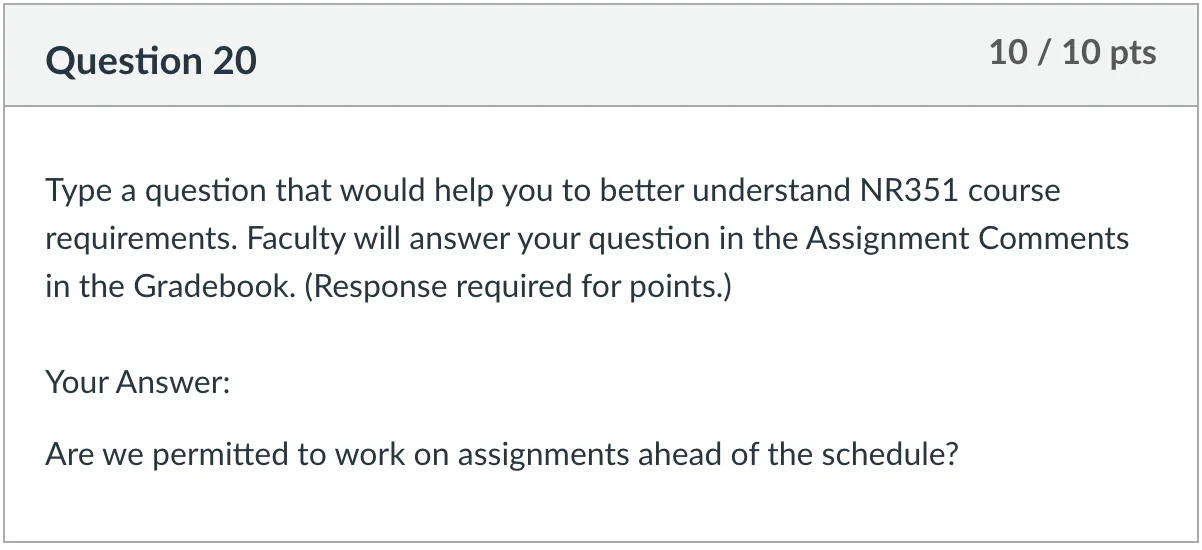Click the word 'requirements.' in the prompt
Image resolution: width=1202 pixels, height=550 pixels.
[142, 240]
